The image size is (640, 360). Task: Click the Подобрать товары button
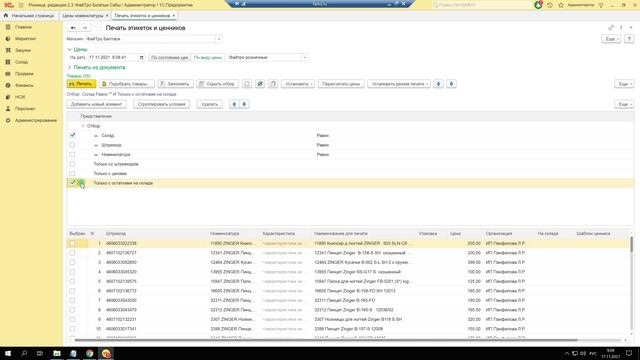127,84
